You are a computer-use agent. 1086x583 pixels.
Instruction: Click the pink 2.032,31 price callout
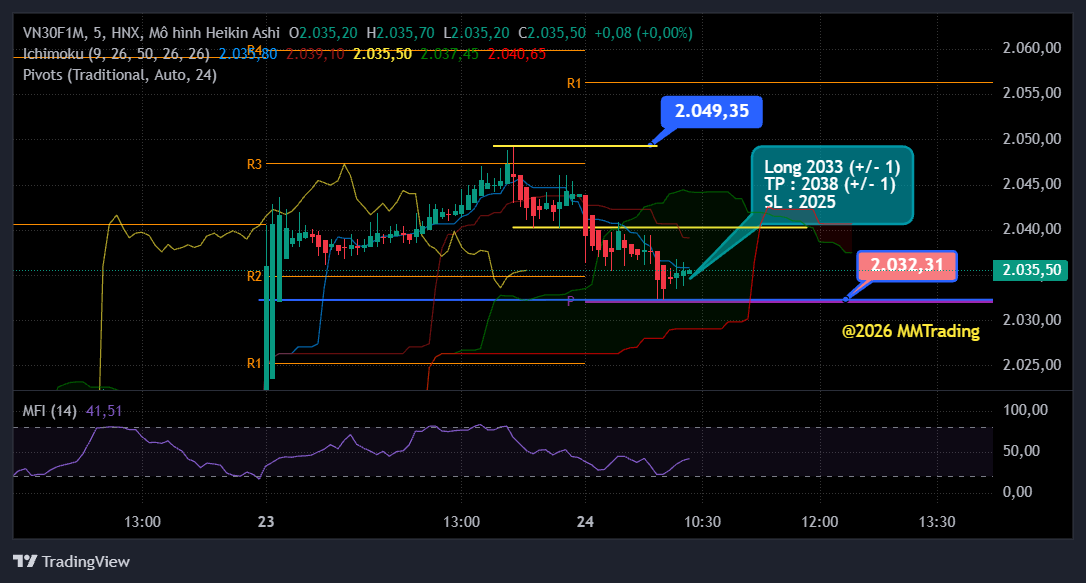907,265
